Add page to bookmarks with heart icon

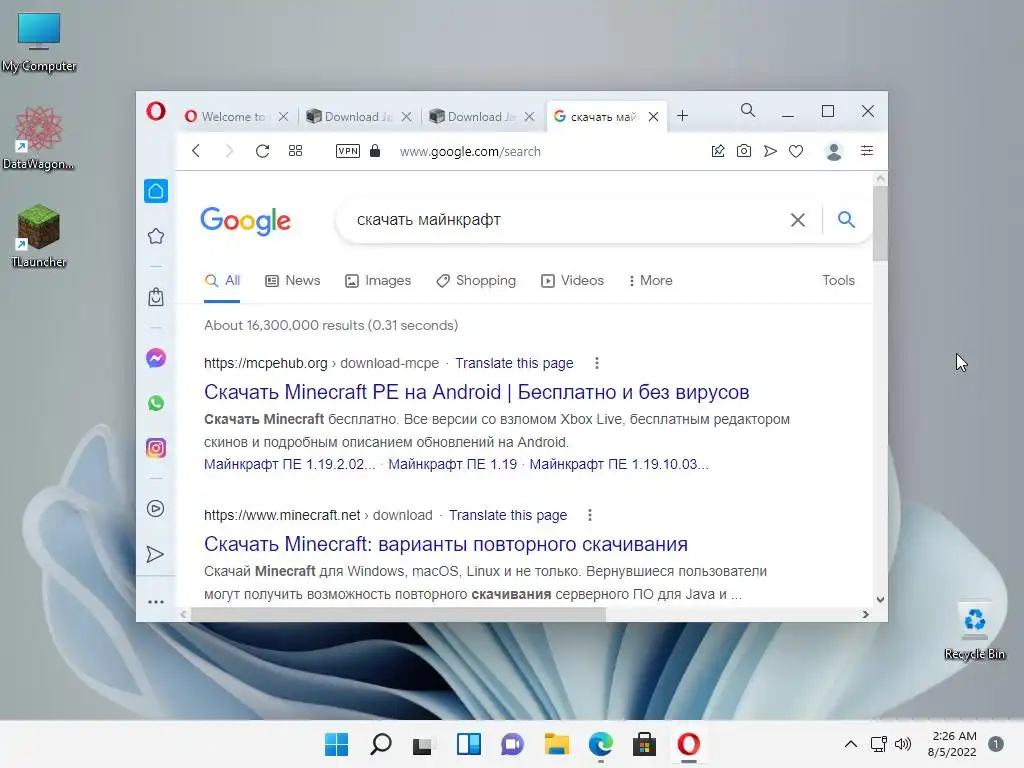click(x=795, y=152)
